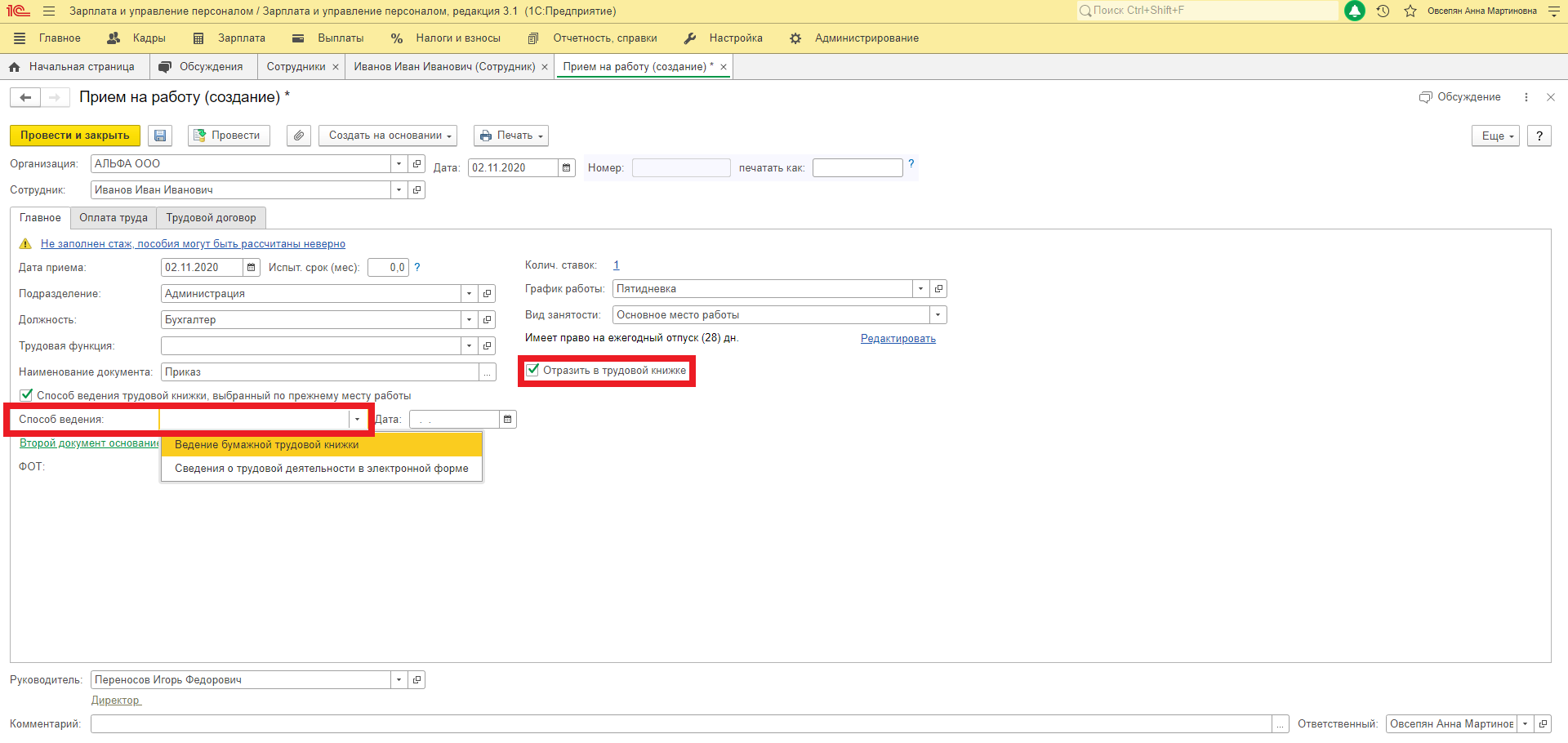Open the Вид занятости dropdown
The image size is (1568, 743).
(x=938, y=315)
